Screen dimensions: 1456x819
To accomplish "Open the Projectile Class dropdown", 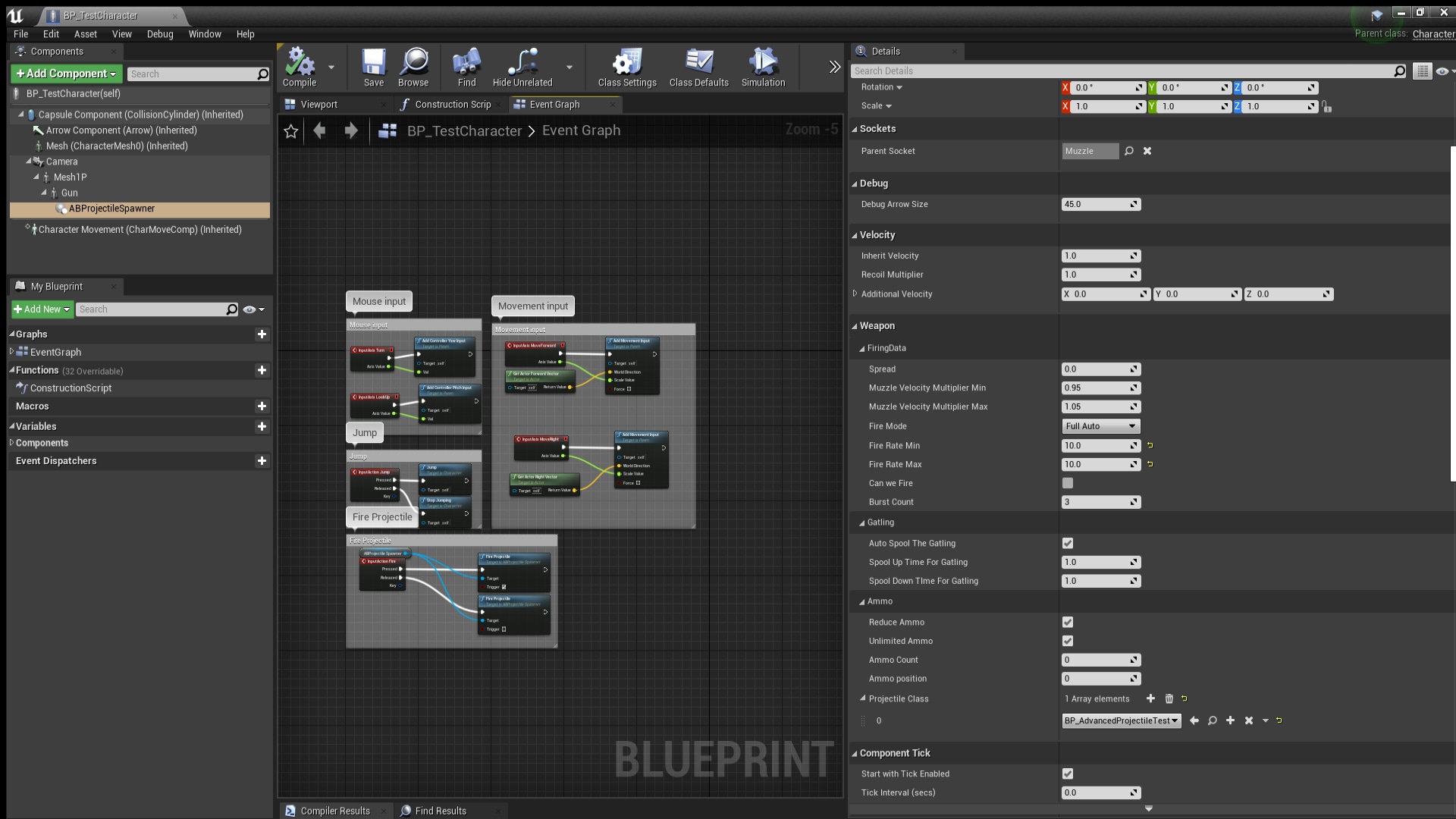I will [1121, 720].
